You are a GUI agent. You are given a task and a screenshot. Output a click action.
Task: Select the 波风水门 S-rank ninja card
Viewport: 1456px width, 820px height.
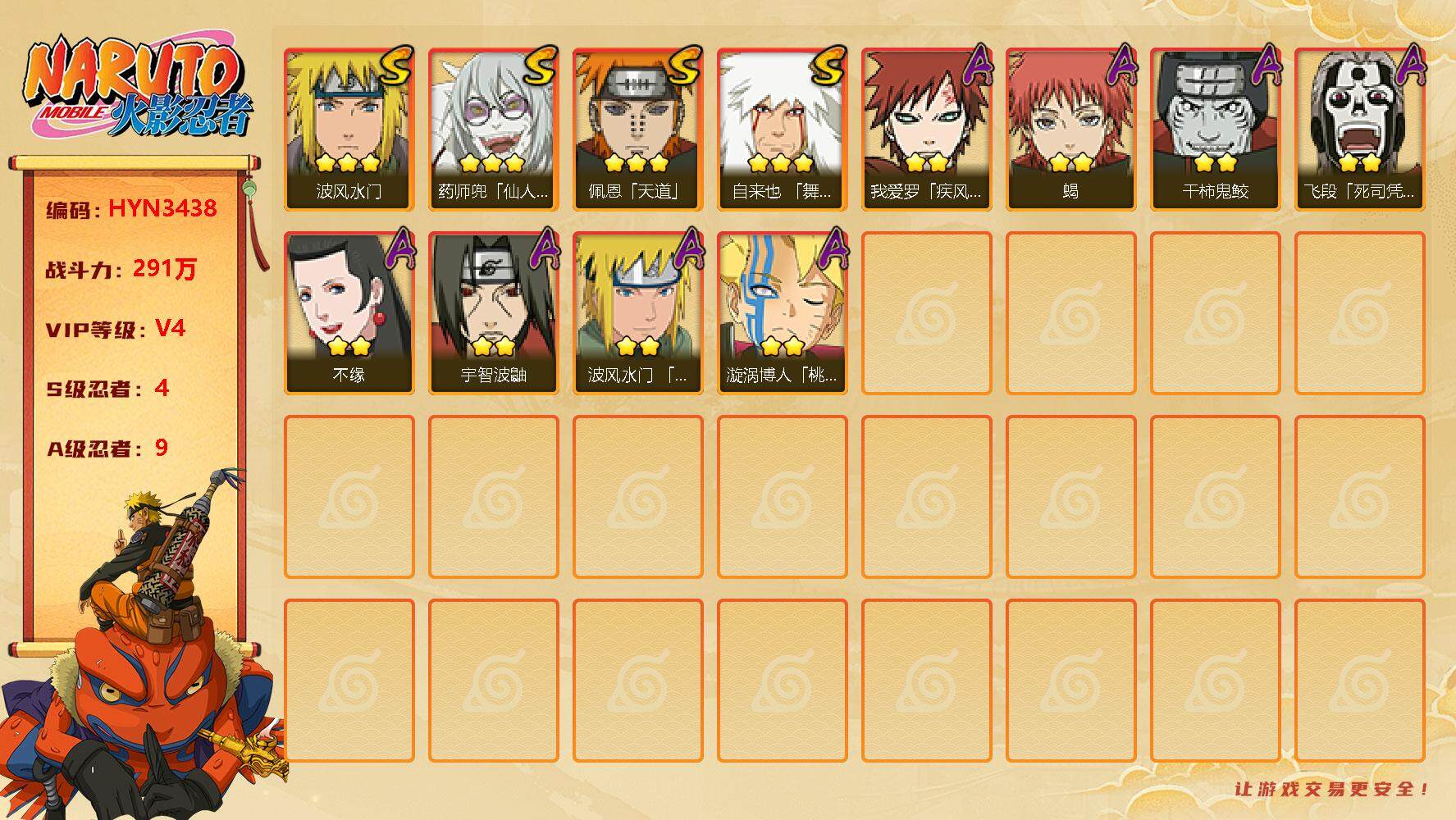click(x=349, y=130)
